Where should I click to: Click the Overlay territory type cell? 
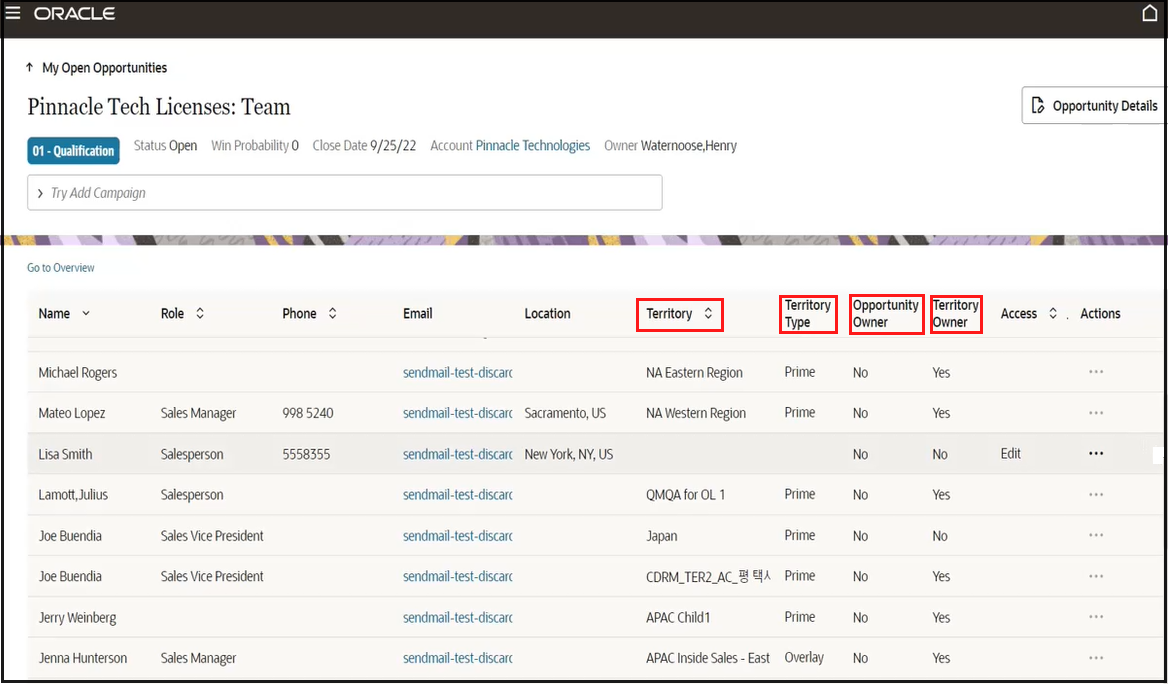pos(804,657)
